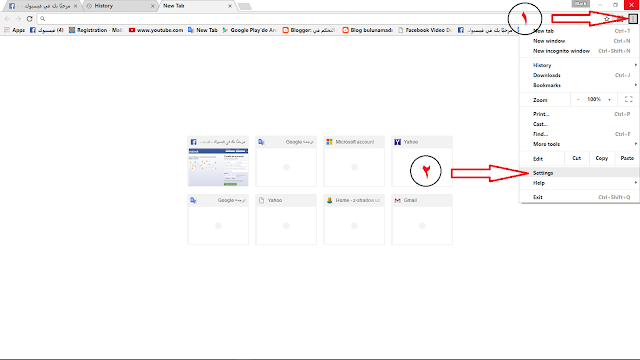Click the back navigation arrow
The height and width of the screenshot is (360, 640).
point(7,19)
